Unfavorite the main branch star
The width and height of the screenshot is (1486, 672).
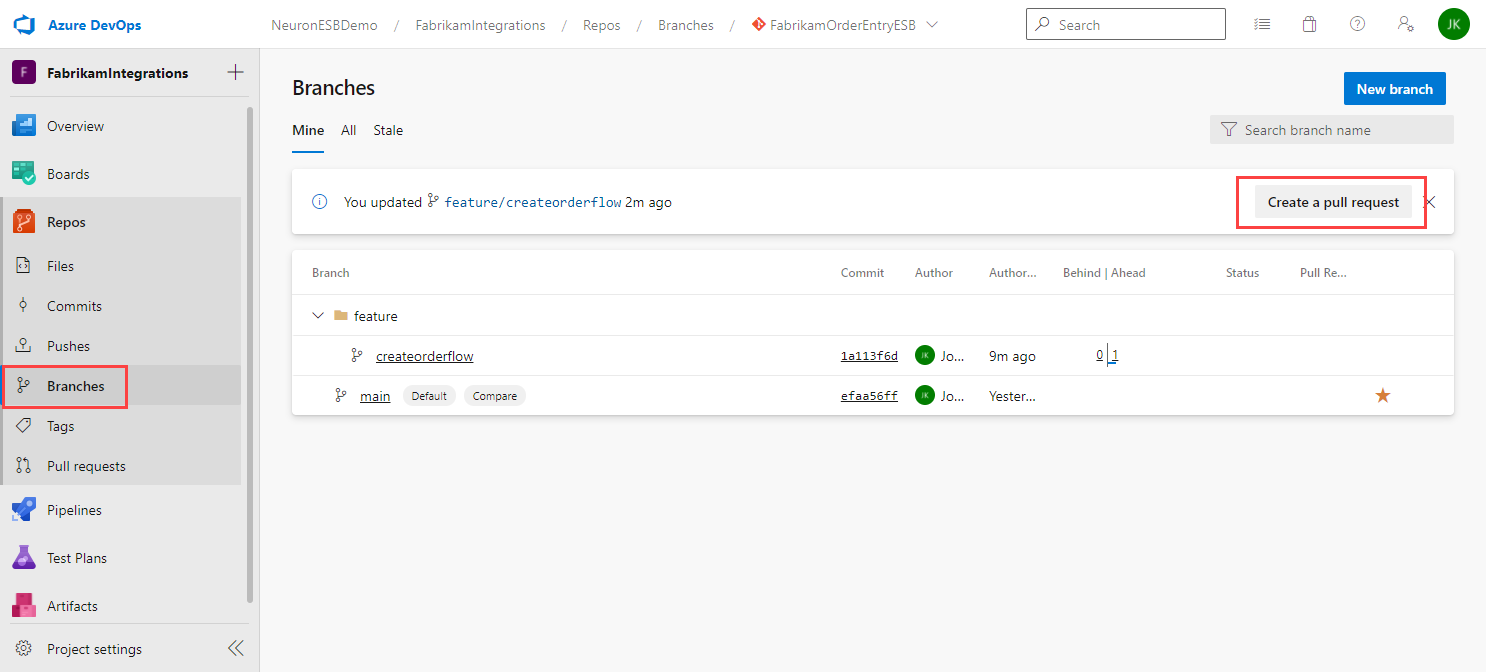(x=1383, y=396)
